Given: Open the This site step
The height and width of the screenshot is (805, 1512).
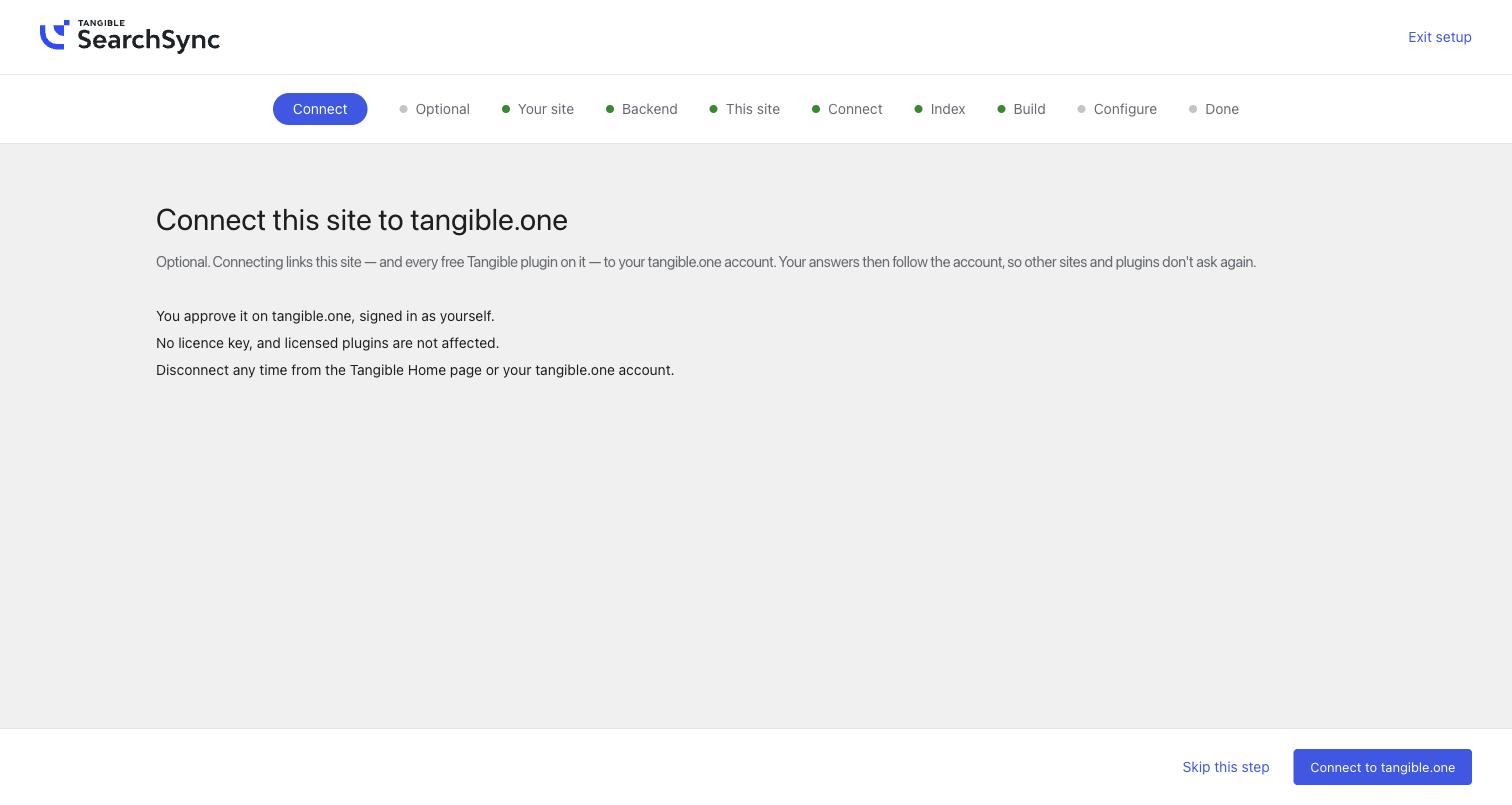Looking at the screenshot, I should [745, 109].
